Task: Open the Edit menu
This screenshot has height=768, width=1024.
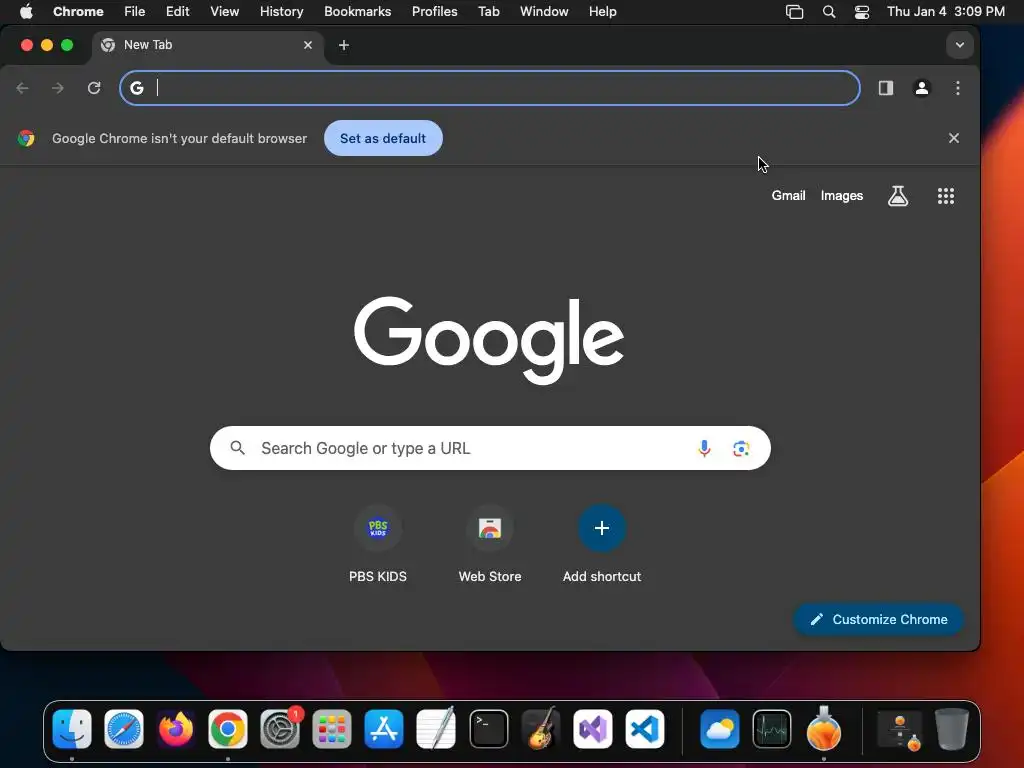Action: pos(177,11)
